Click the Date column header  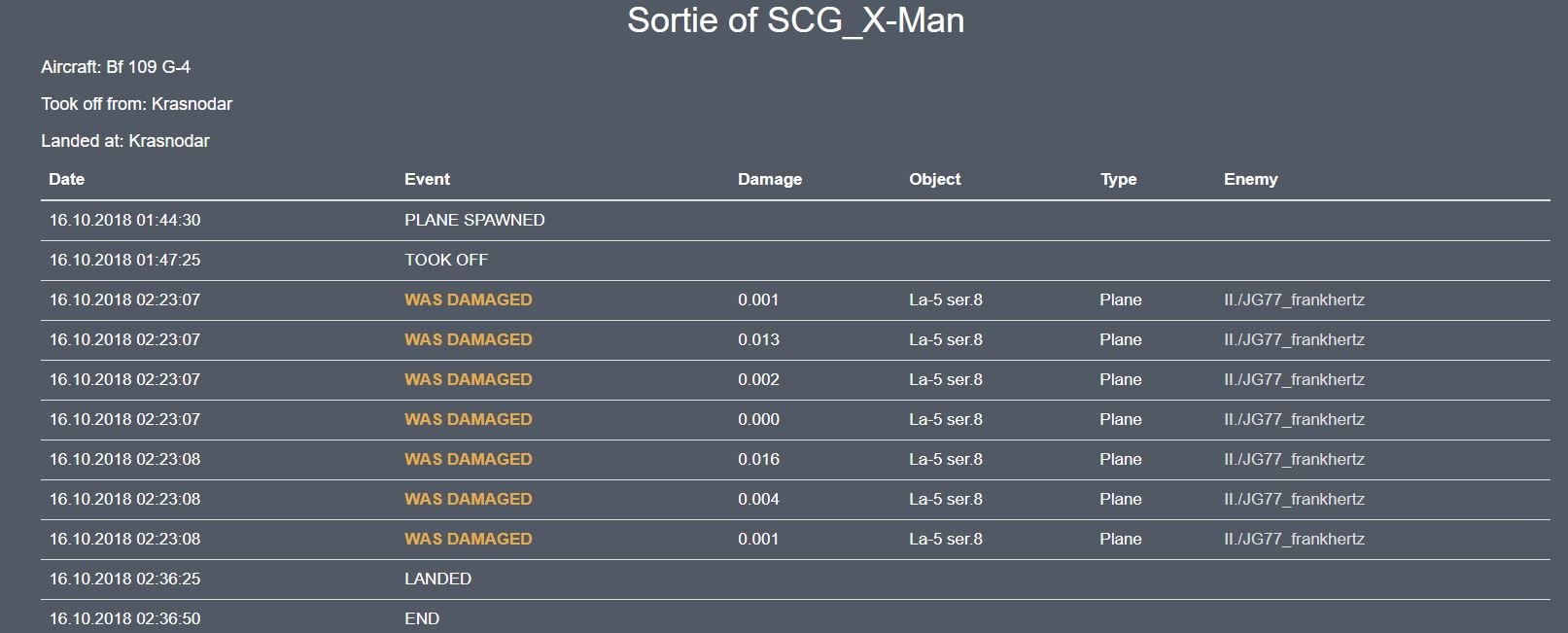[66, 179]
